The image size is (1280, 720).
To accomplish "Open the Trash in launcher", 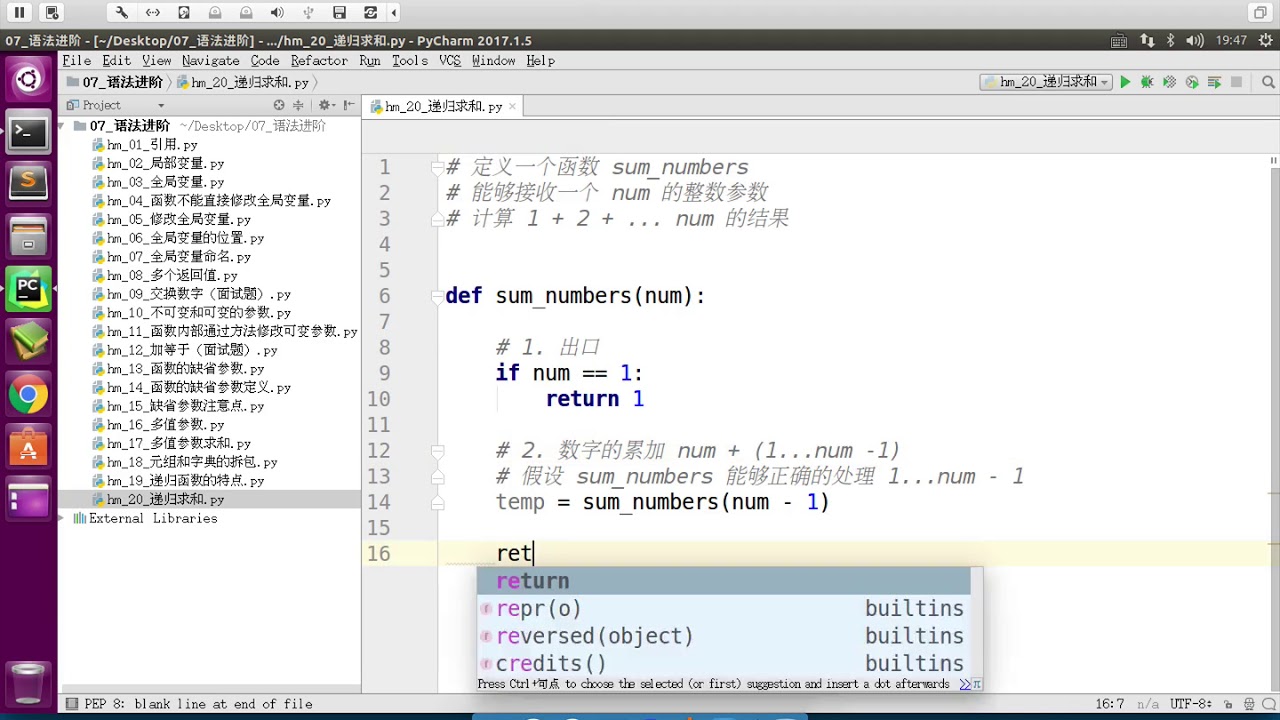I will pos(28,684).
